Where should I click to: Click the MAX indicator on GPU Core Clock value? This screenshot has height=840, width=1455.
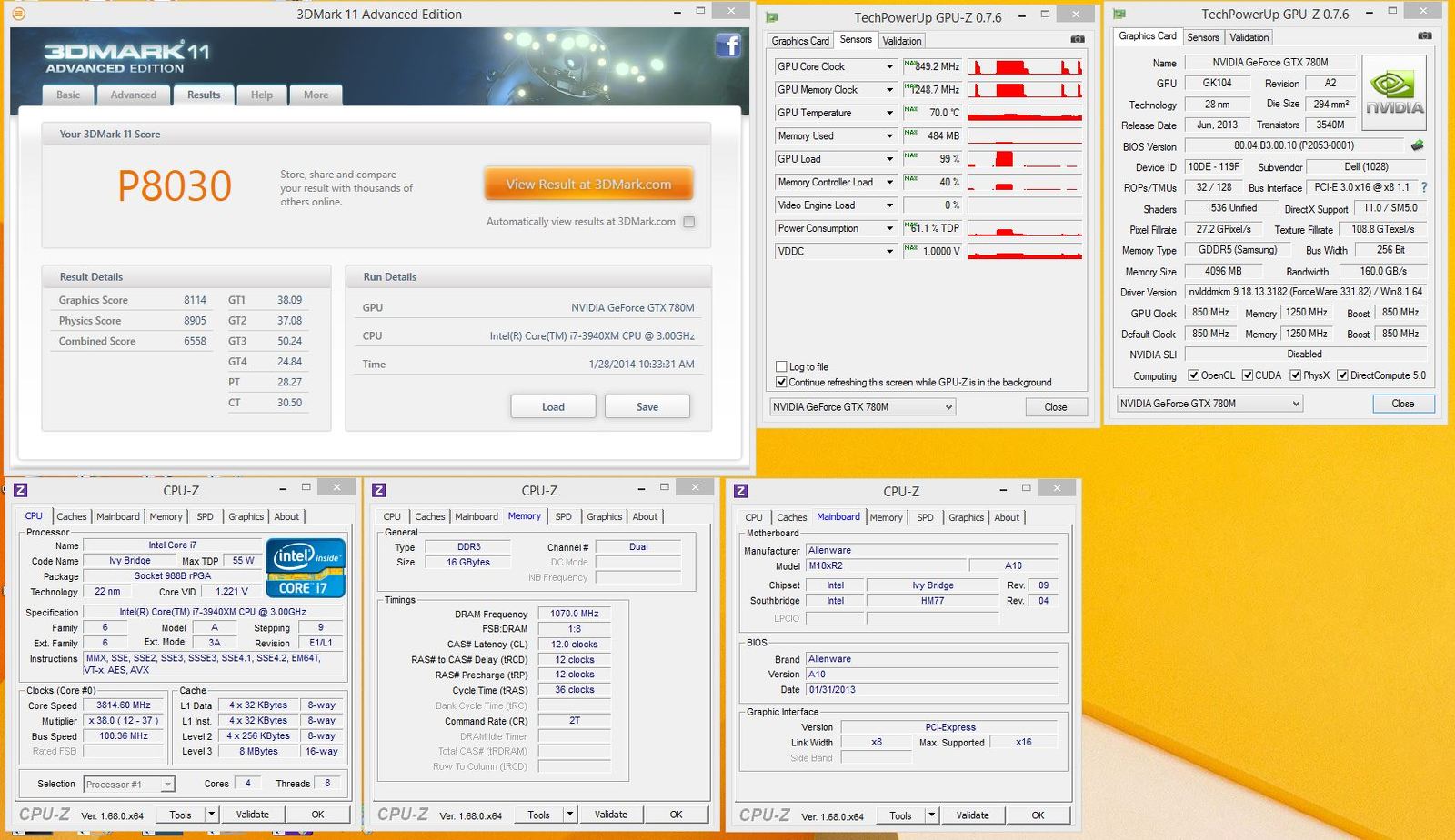click(x=910, y=63)
